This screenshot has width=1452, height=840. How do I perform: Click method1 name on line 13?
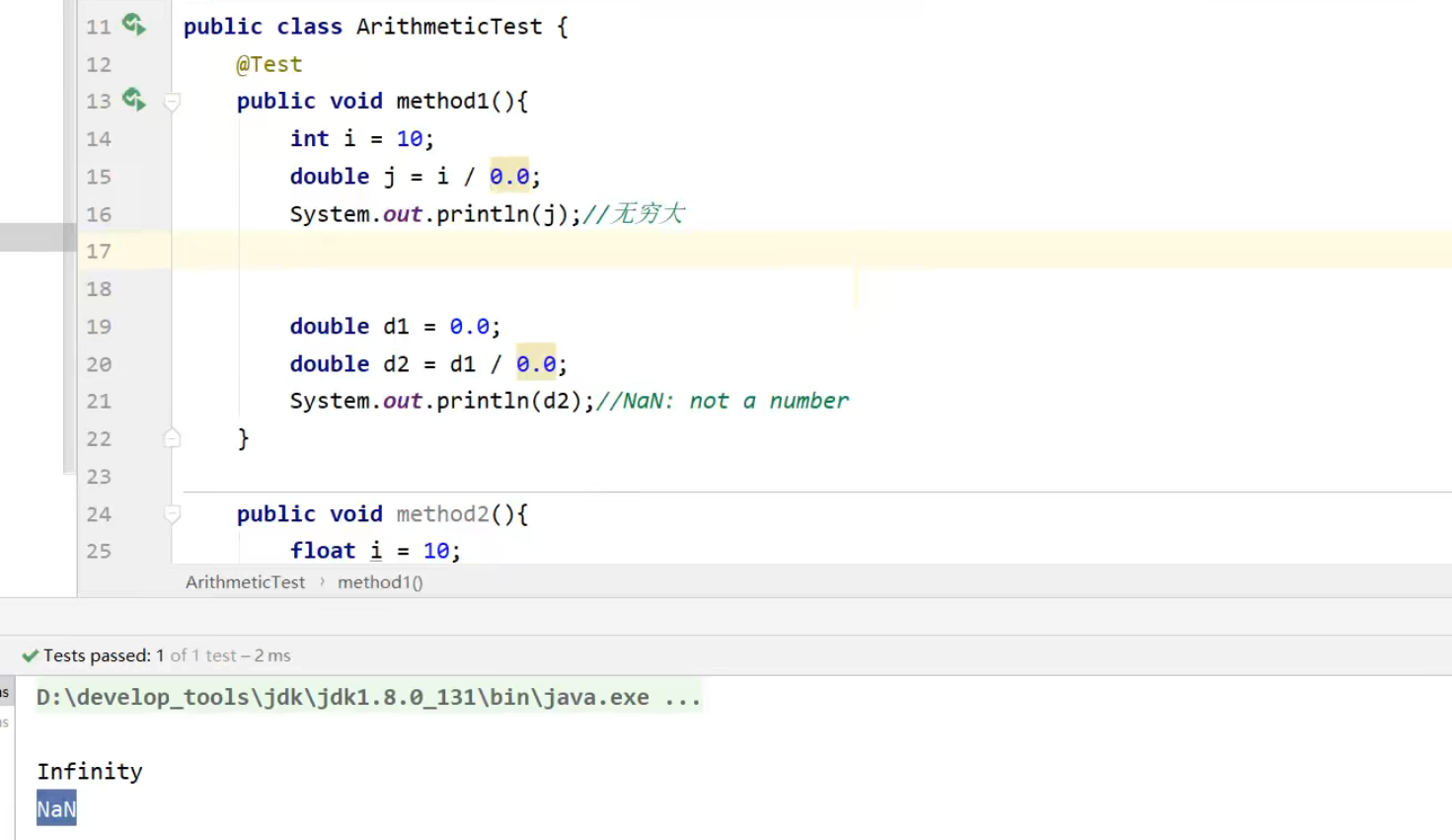[442, 102]
